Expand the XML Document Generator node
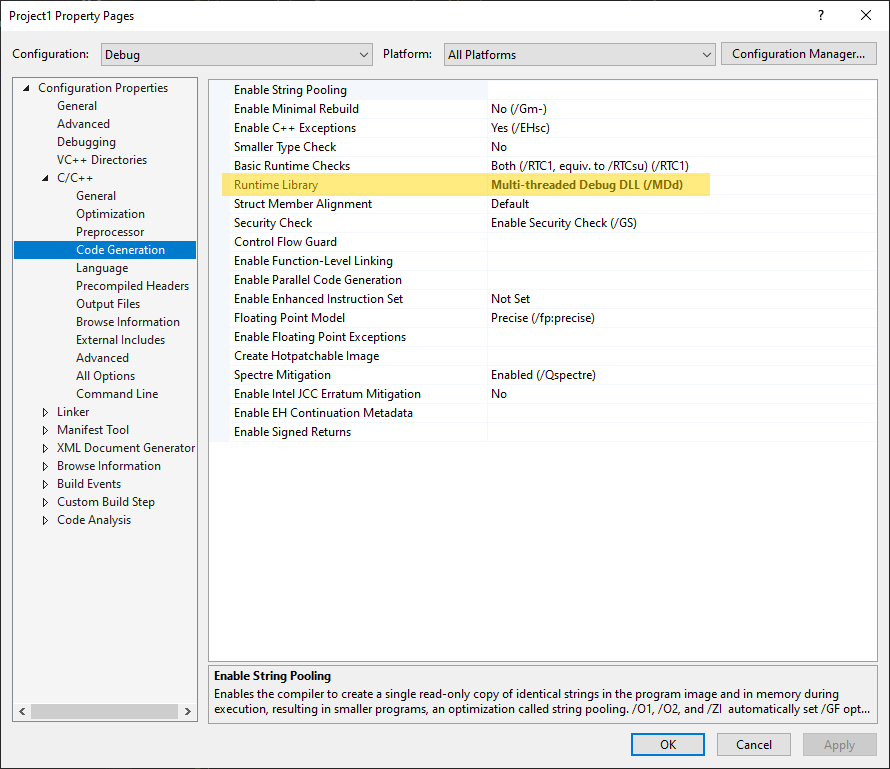The image size is (890, 769). [x=45, y=447]
